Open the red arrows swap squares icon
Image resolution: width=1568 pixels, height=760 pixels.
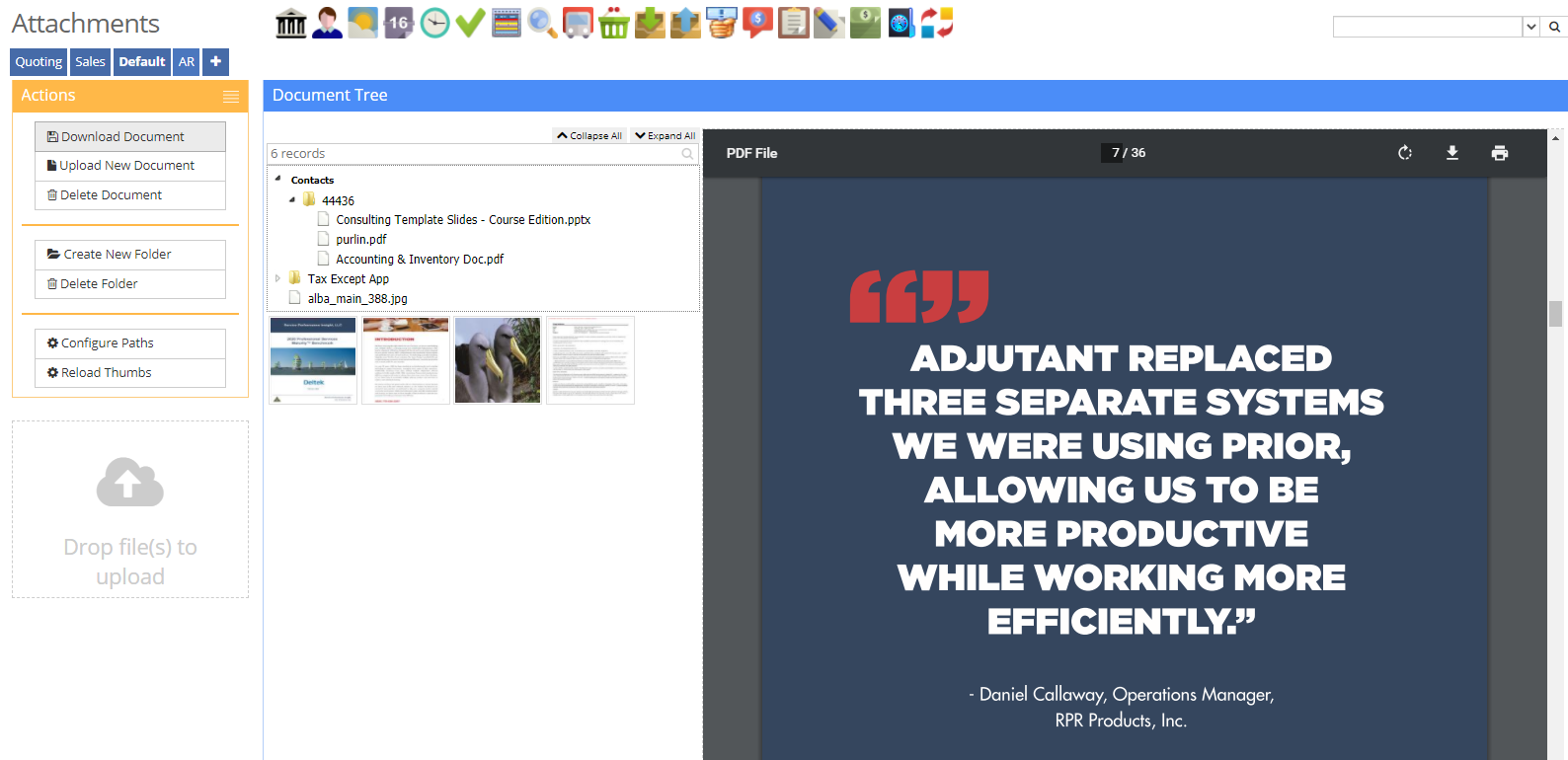937,23
